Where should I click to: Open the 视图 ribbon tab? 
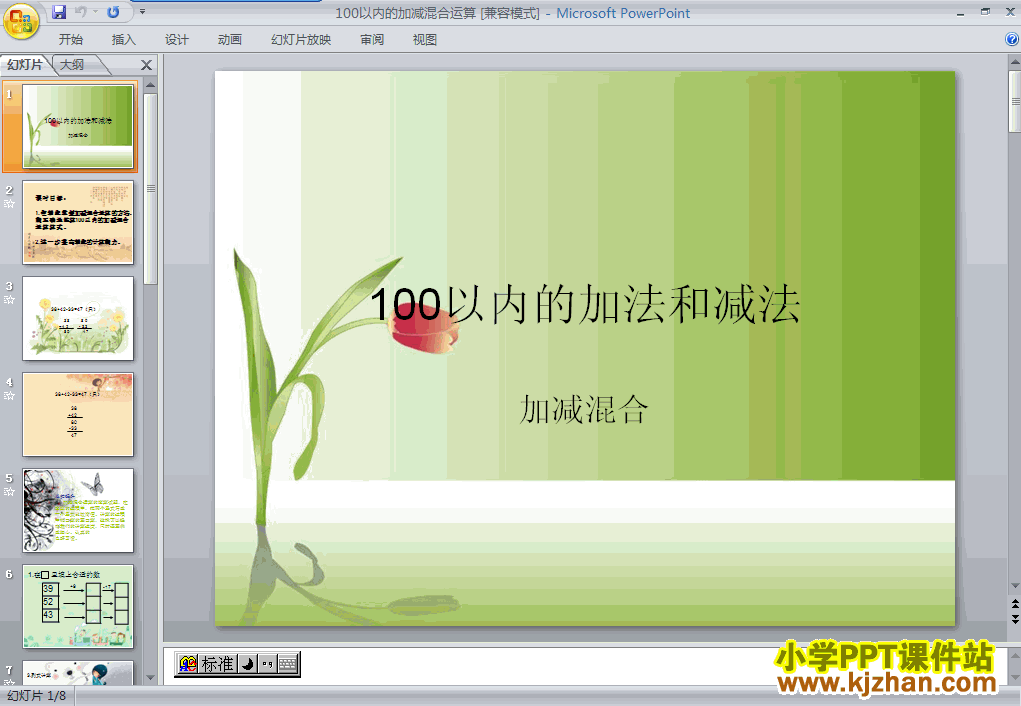tap(425, 40)
